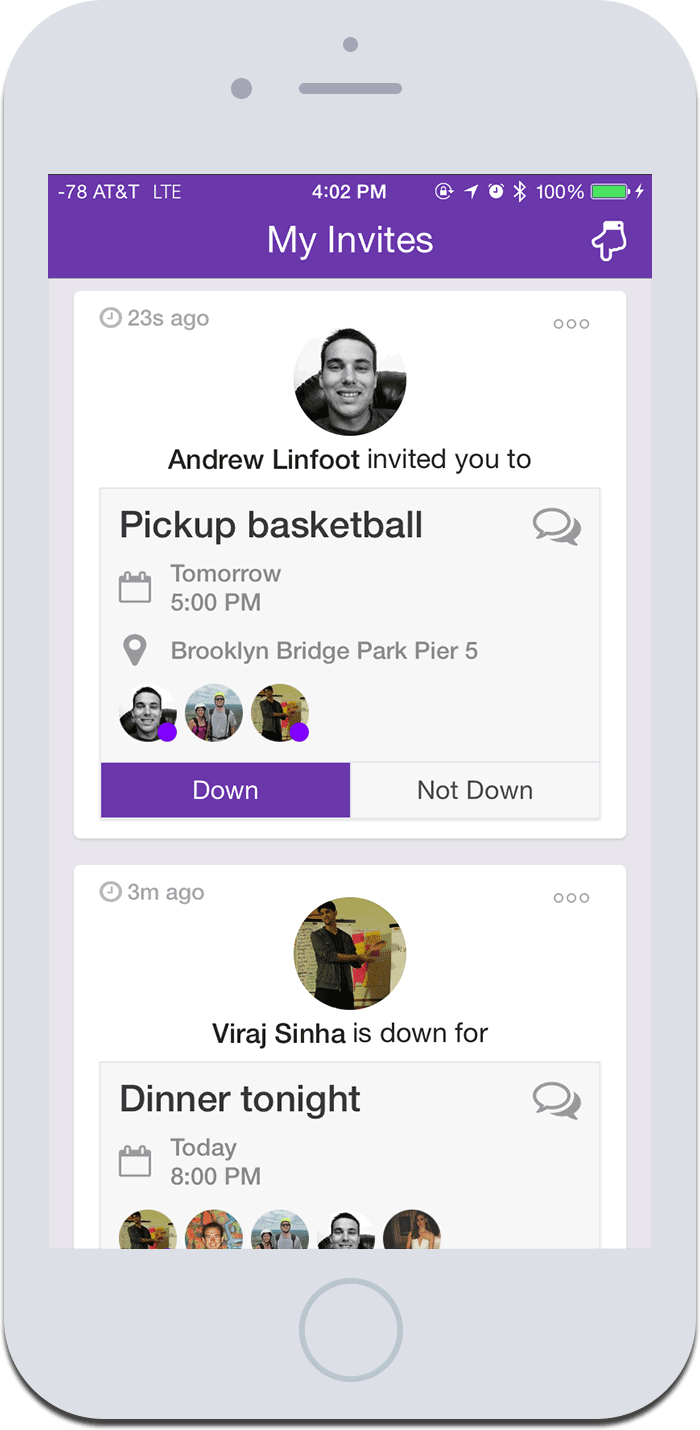Tap the clock icon beside 23s ago
700x1430 pixels.
111,318
